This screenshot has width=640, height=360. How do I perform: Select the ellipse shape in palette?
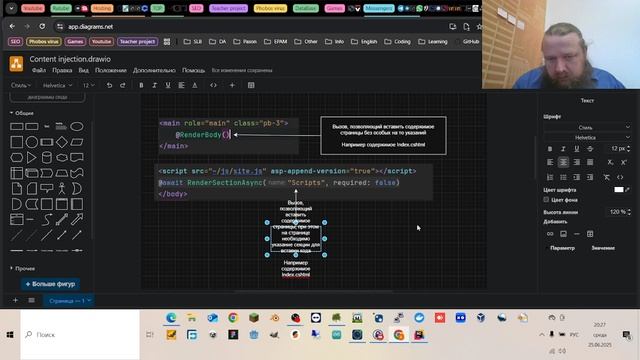pos(77,127)
